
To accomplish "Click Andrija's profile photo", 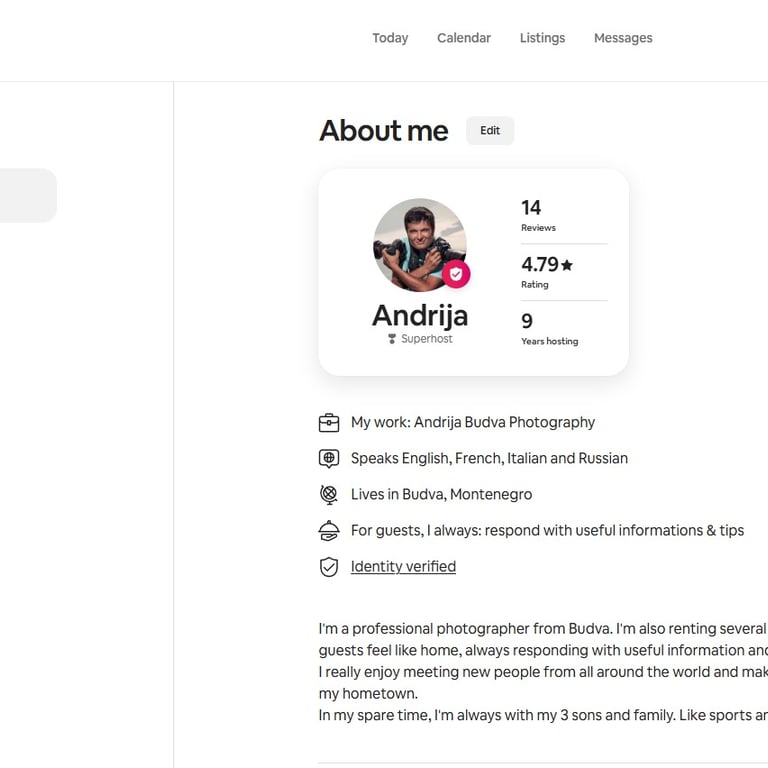I will [418, 243].
